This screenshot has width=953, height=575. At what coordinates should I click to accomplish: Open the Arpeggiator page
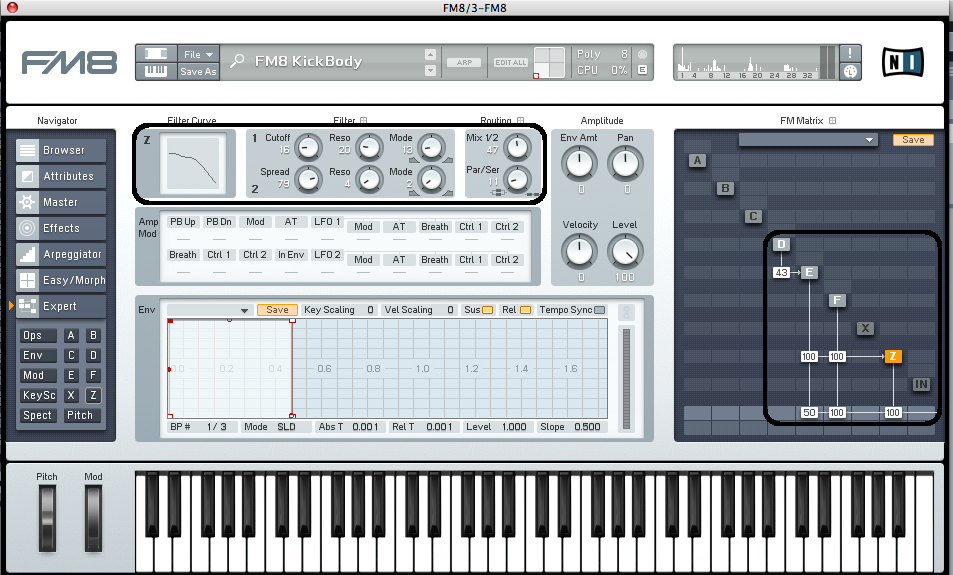pos(61,255)
